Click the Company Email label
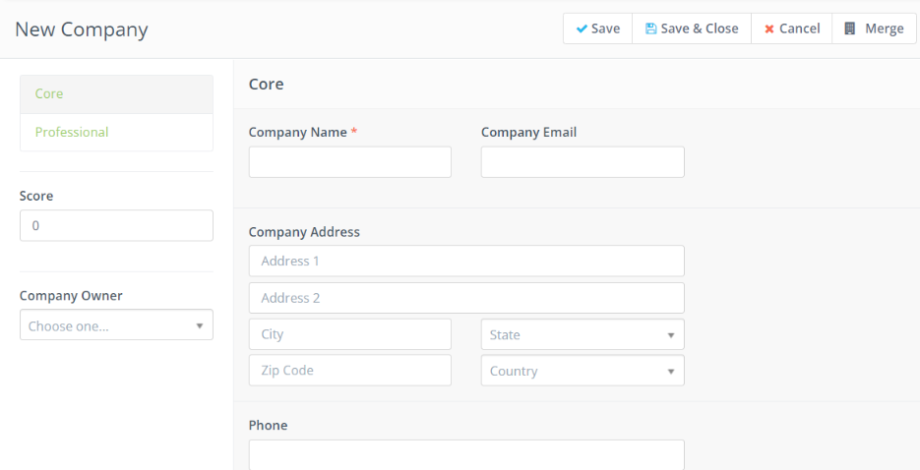 click(x=529, y=133)
